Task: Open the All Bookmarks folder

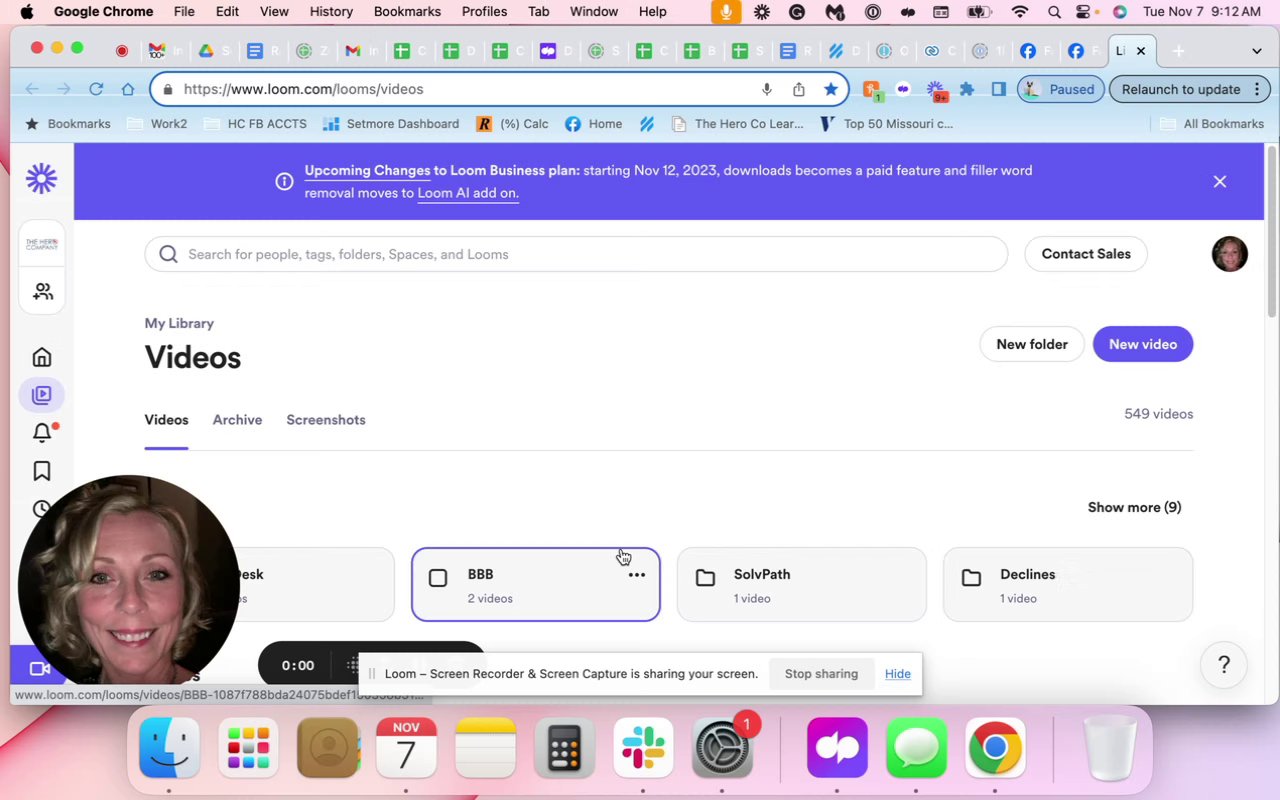Action: click(1212, 124)
